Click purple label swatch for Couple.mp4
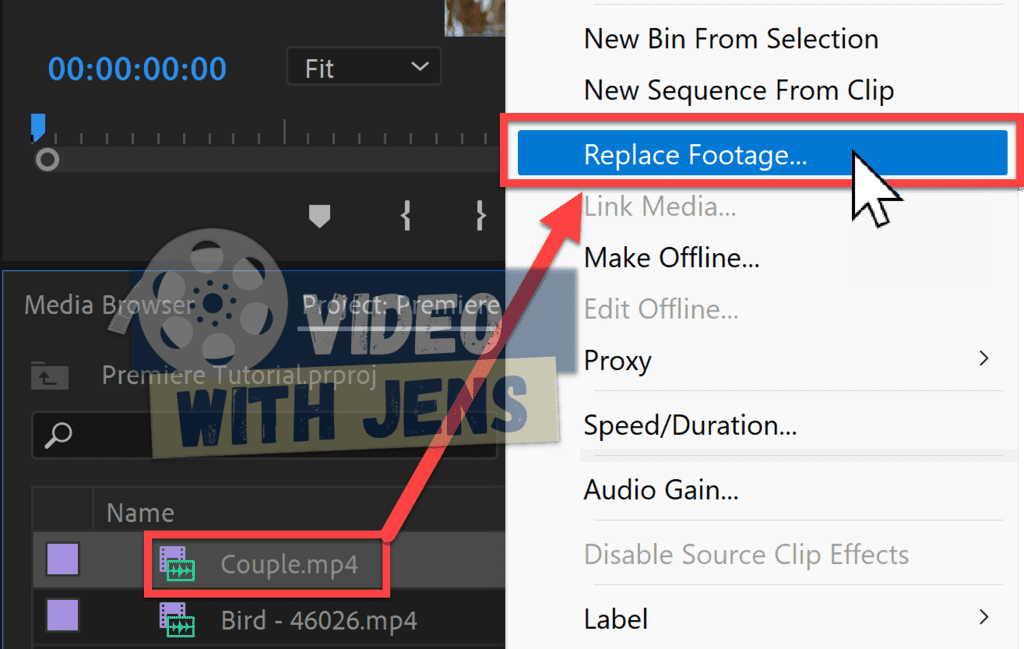This screenshot has width=1024, height=649. 63,560
